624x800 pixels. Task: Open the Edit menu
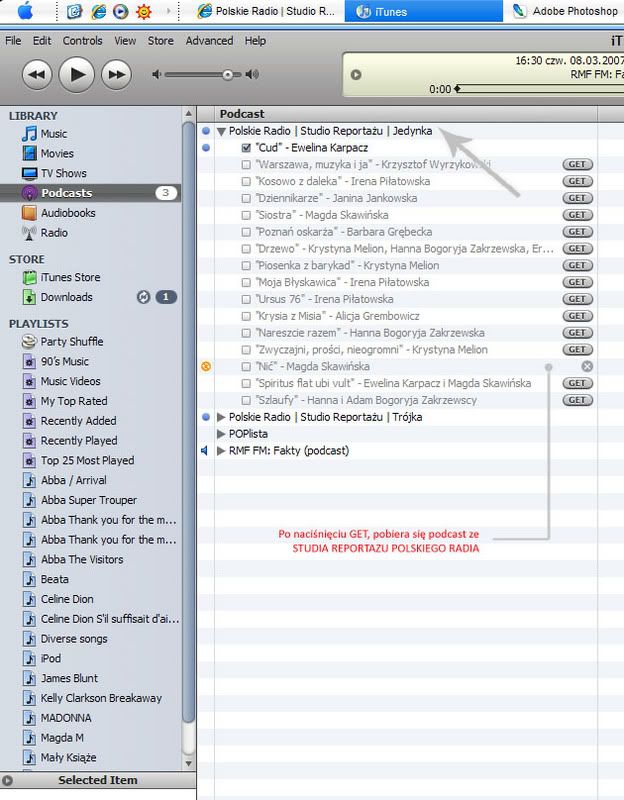[x=42, y=41]
